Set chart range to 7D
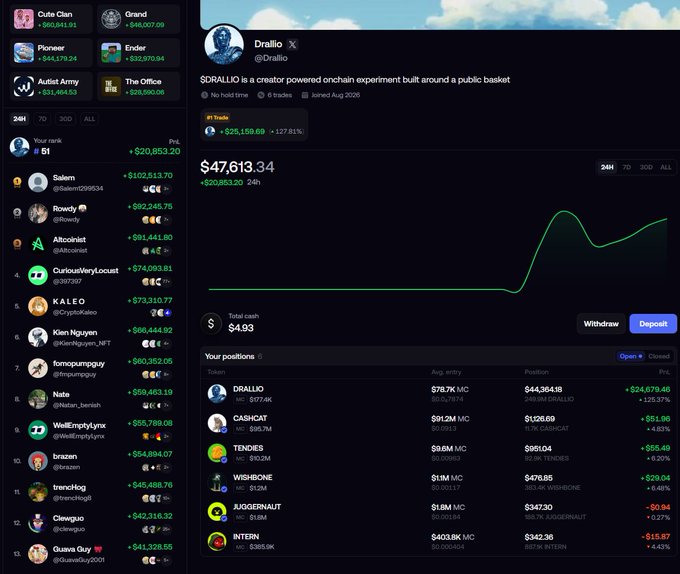Viewport: 680px width, 574px height. 627,167
